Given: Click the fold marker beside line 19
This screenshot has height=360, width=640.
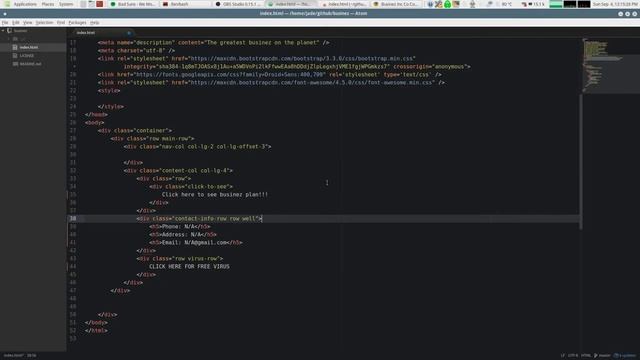Looking at the screenshot, I should tap(74, 67).
